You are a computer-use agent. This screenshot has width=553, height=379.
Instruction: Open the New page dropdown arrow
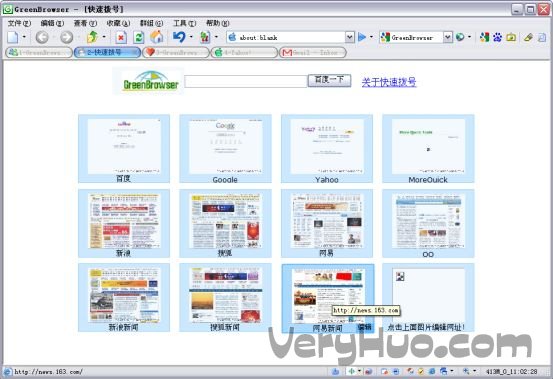pyautogui.click(x=24, y=37)
